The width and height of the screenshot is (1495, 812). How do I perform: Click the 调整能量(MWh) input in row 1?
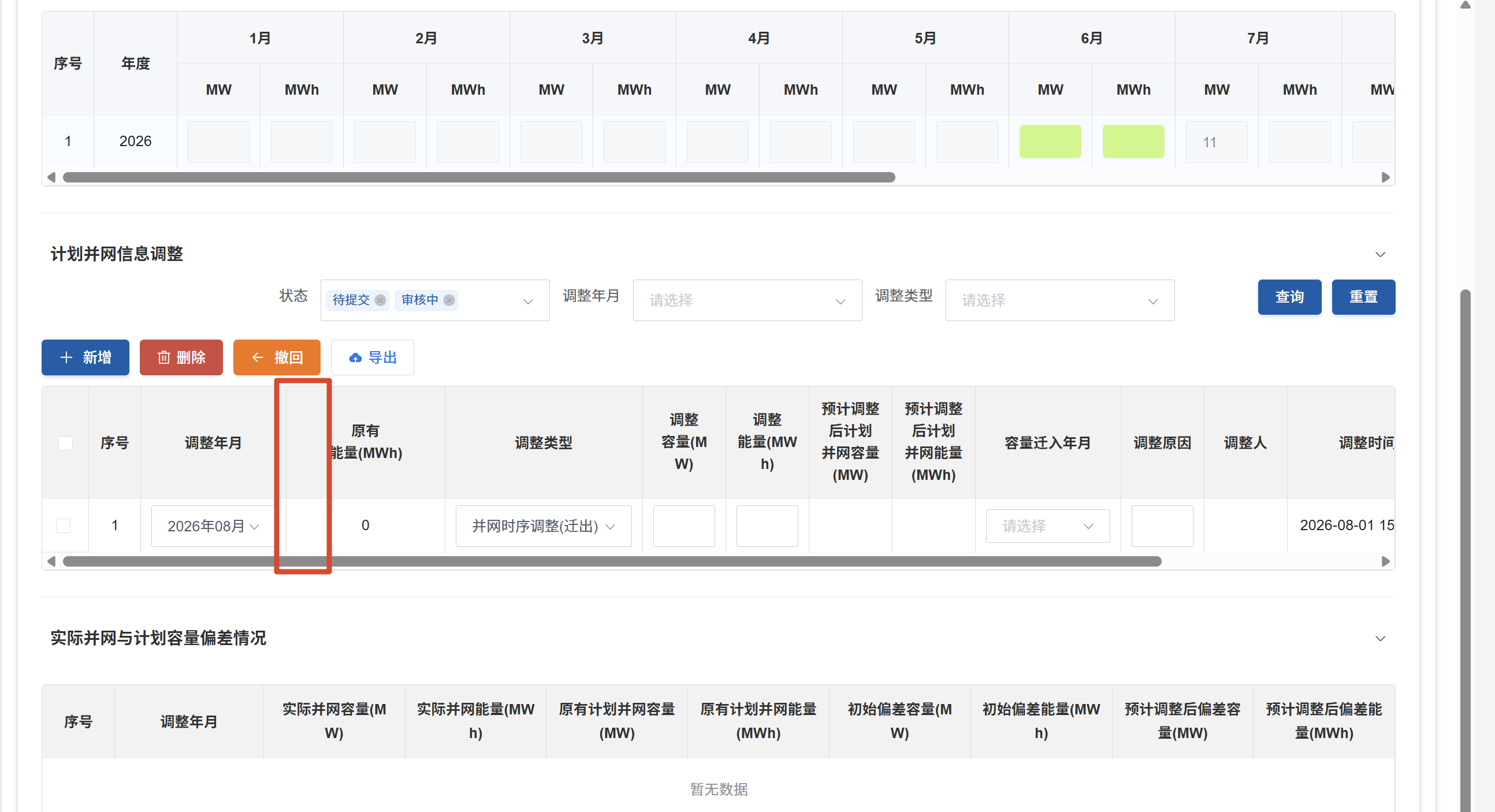click(x=767, y=526)
